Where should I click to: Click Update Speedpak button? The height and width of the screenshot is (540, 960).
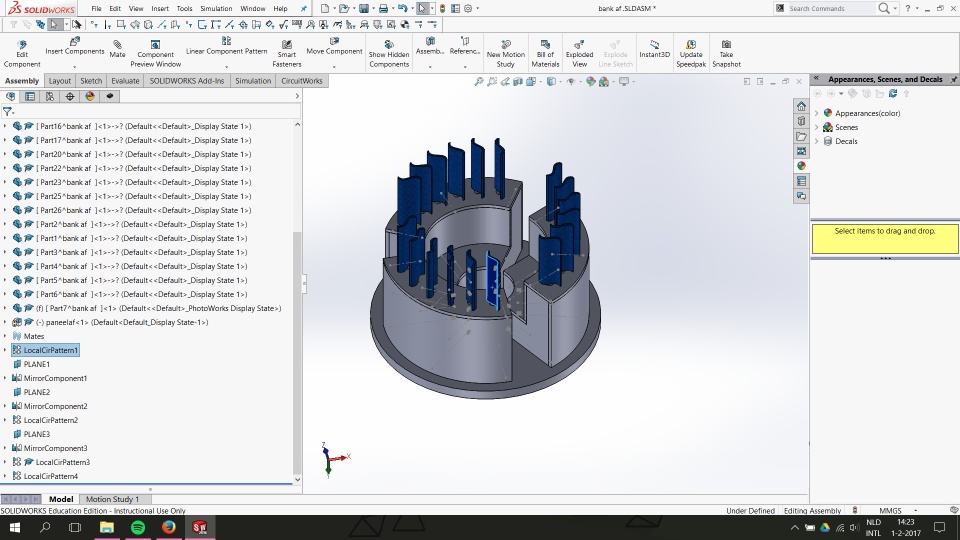click(691, 54)
